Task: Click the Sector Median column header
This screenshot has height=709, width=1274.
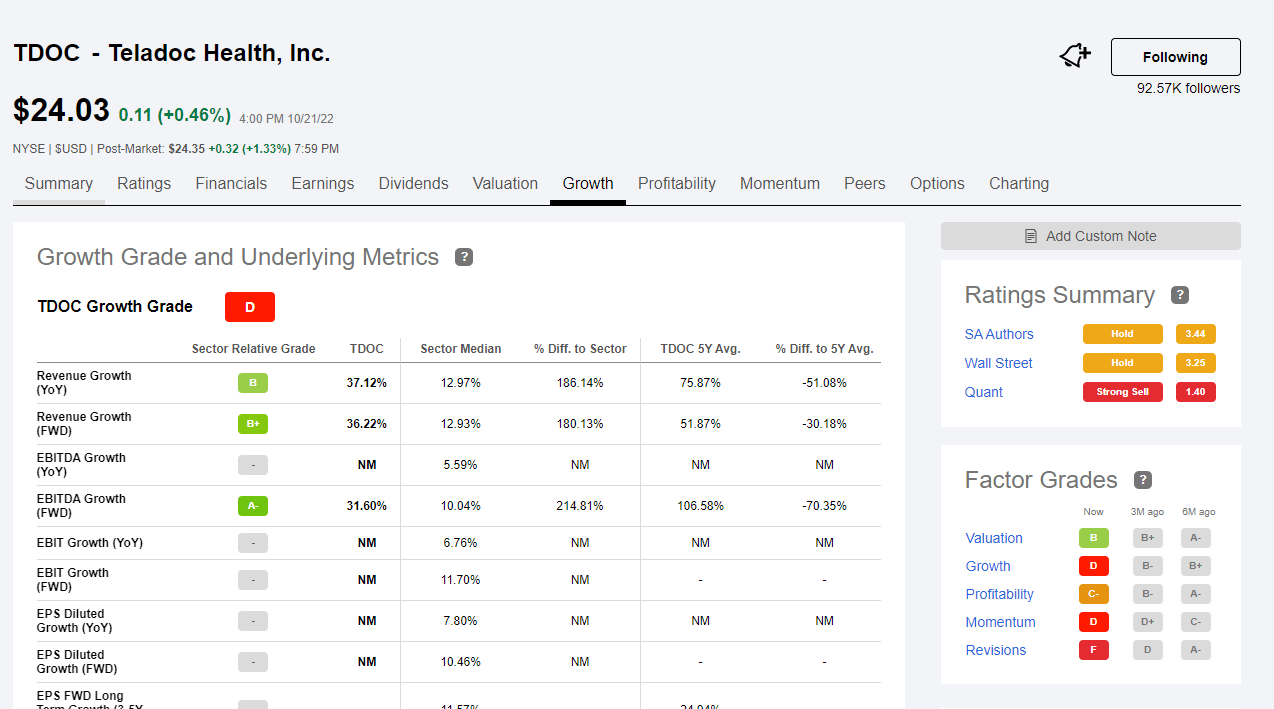Action: pyautogui.click(x=461, y=349)
